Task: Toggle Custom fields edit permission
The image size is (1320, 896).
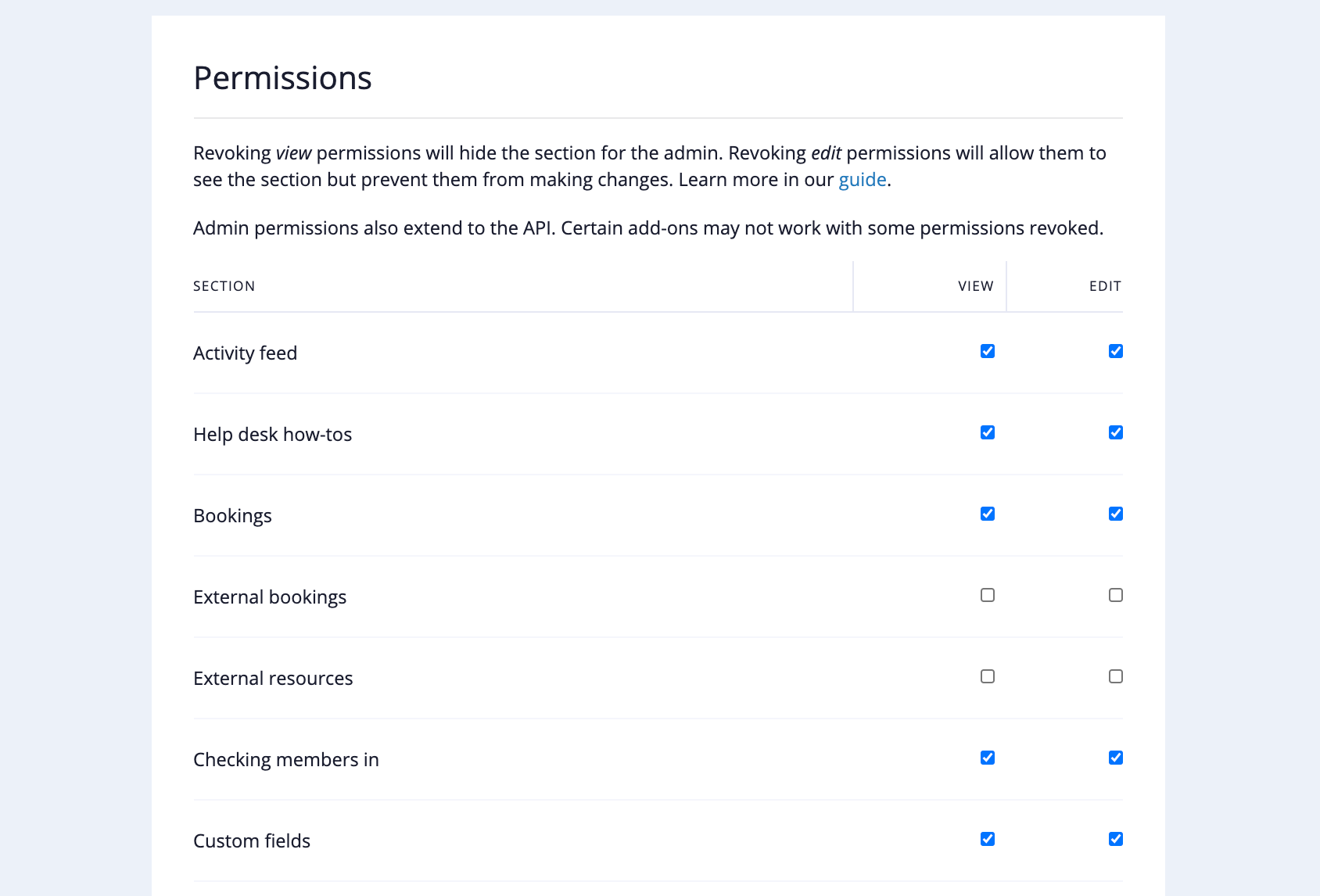Action: point(1116,839)
